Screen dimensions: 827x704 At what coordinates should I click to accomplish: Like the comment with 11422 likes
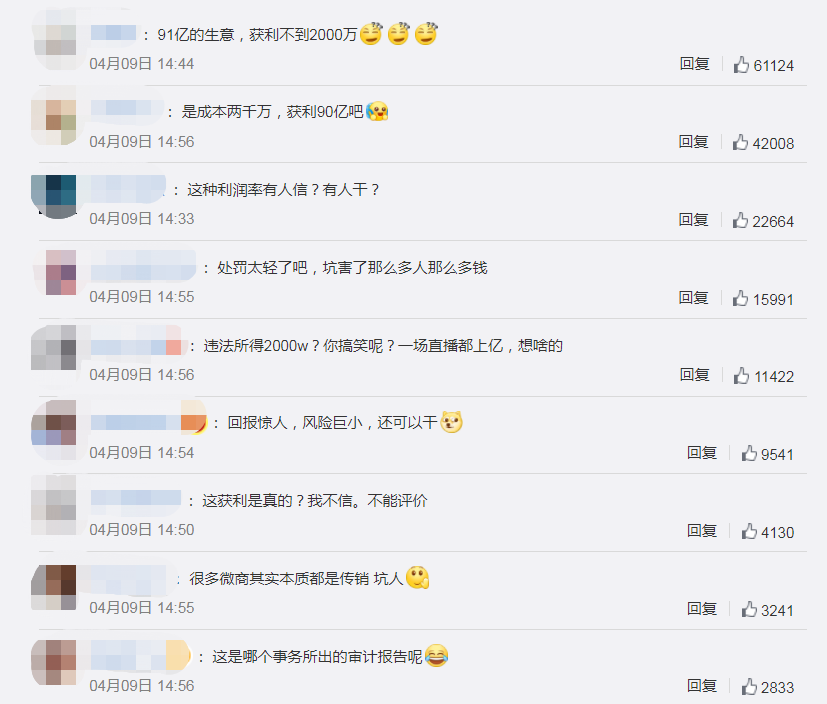pyautogui.click(x=741, y=376)
